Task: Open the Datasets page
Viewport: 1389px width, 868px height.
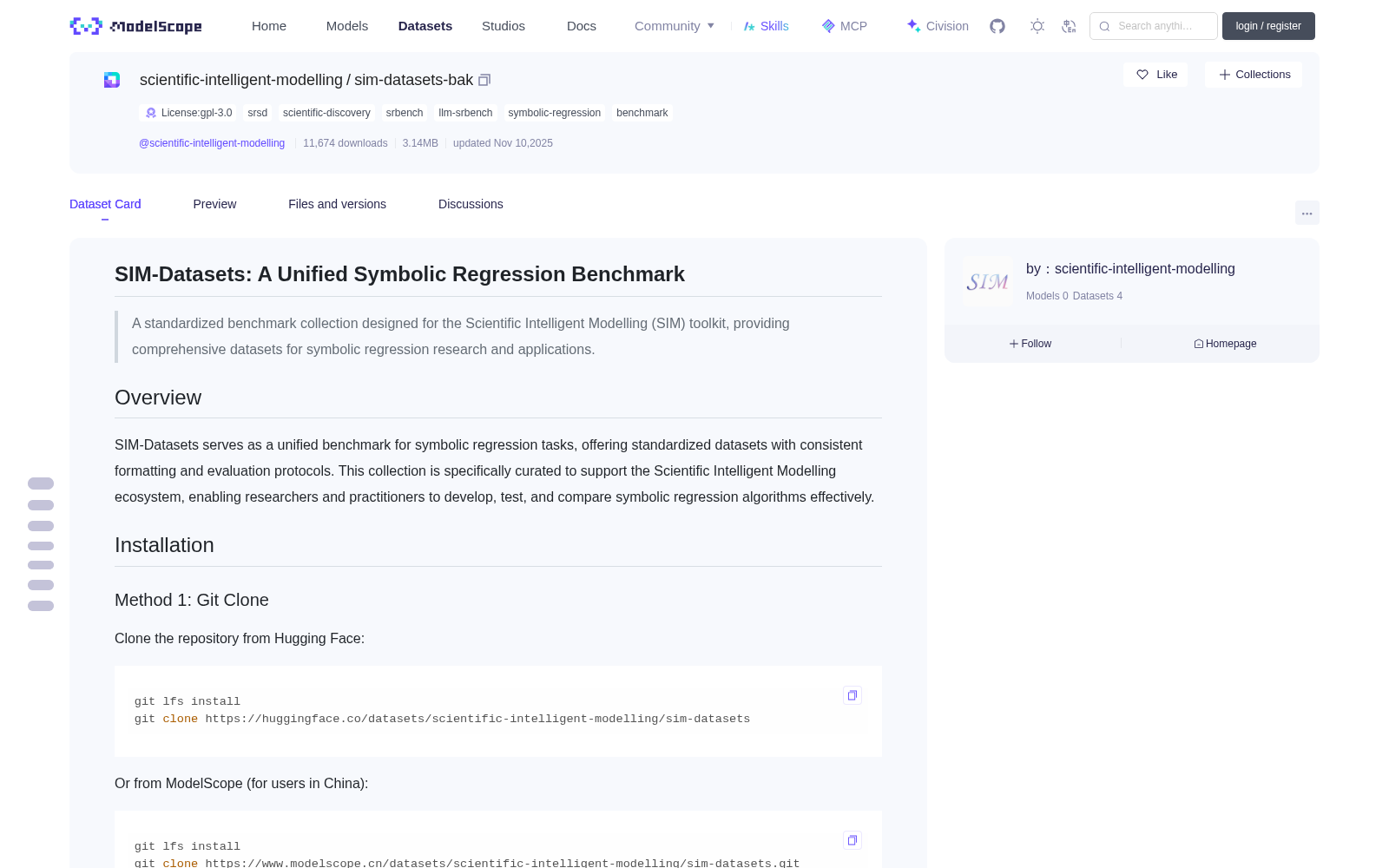Action: tap(425, 26)
